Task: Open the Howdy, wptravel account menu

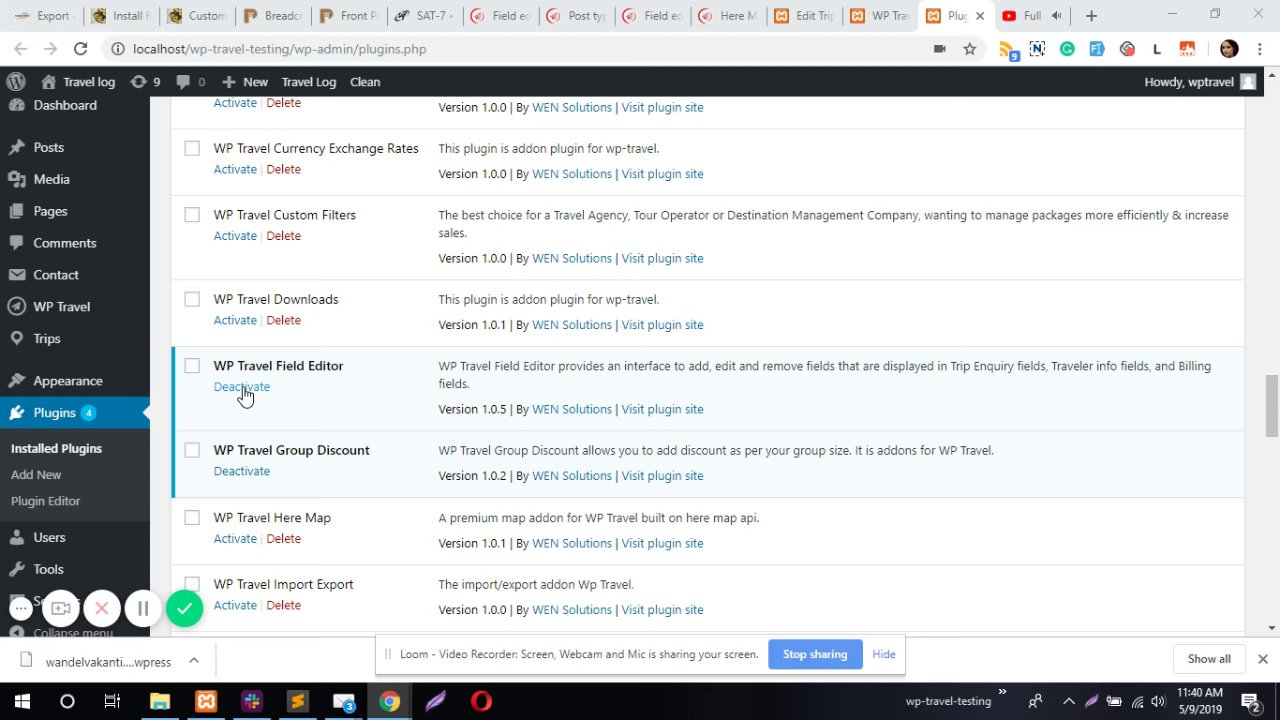Action: pos(1200,82)
